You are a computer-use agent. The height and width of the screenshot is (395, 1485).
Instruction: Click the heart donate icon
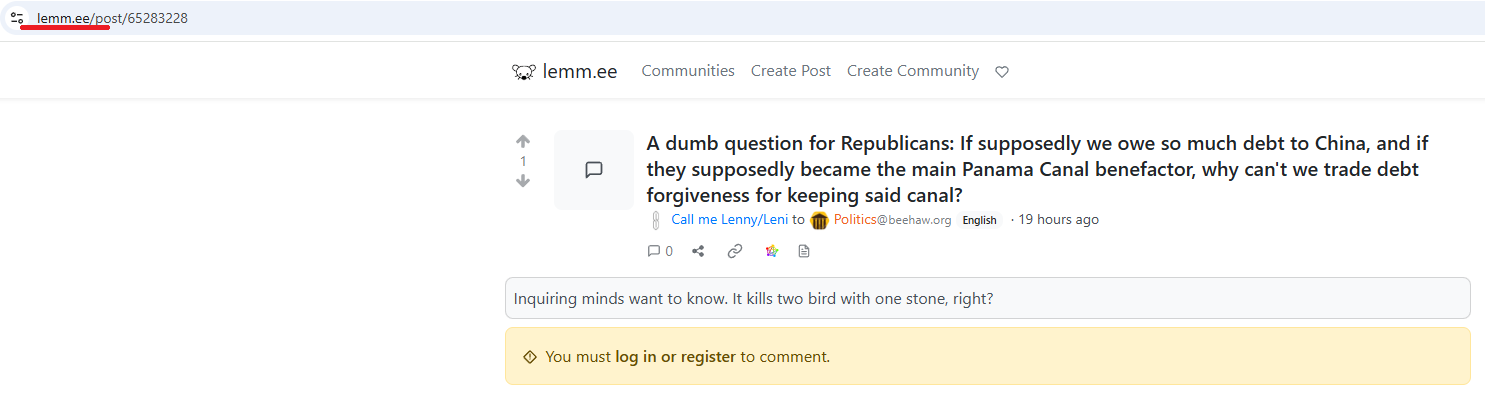click(1002, 72)
